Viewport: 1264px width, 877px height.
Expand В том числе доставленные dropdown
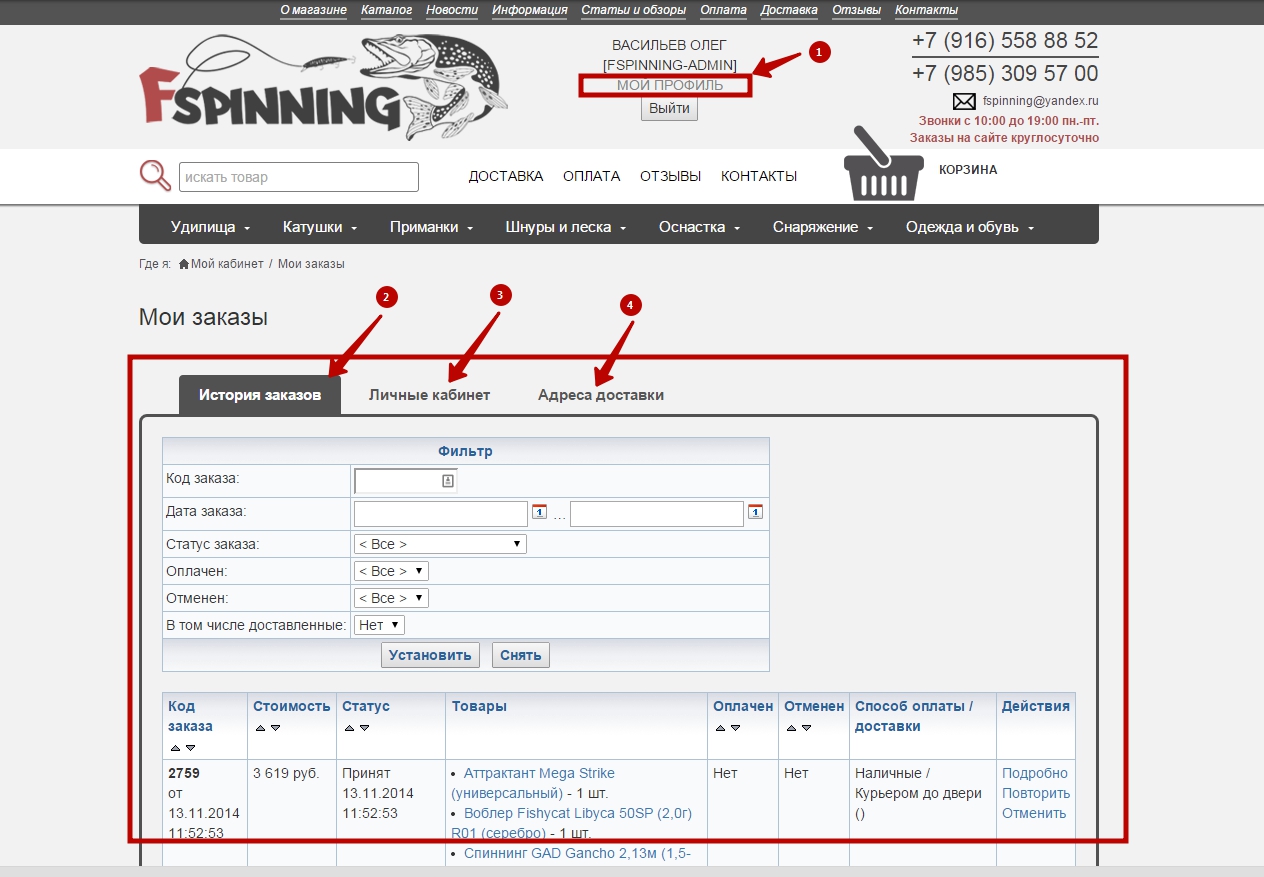(379, 625)
